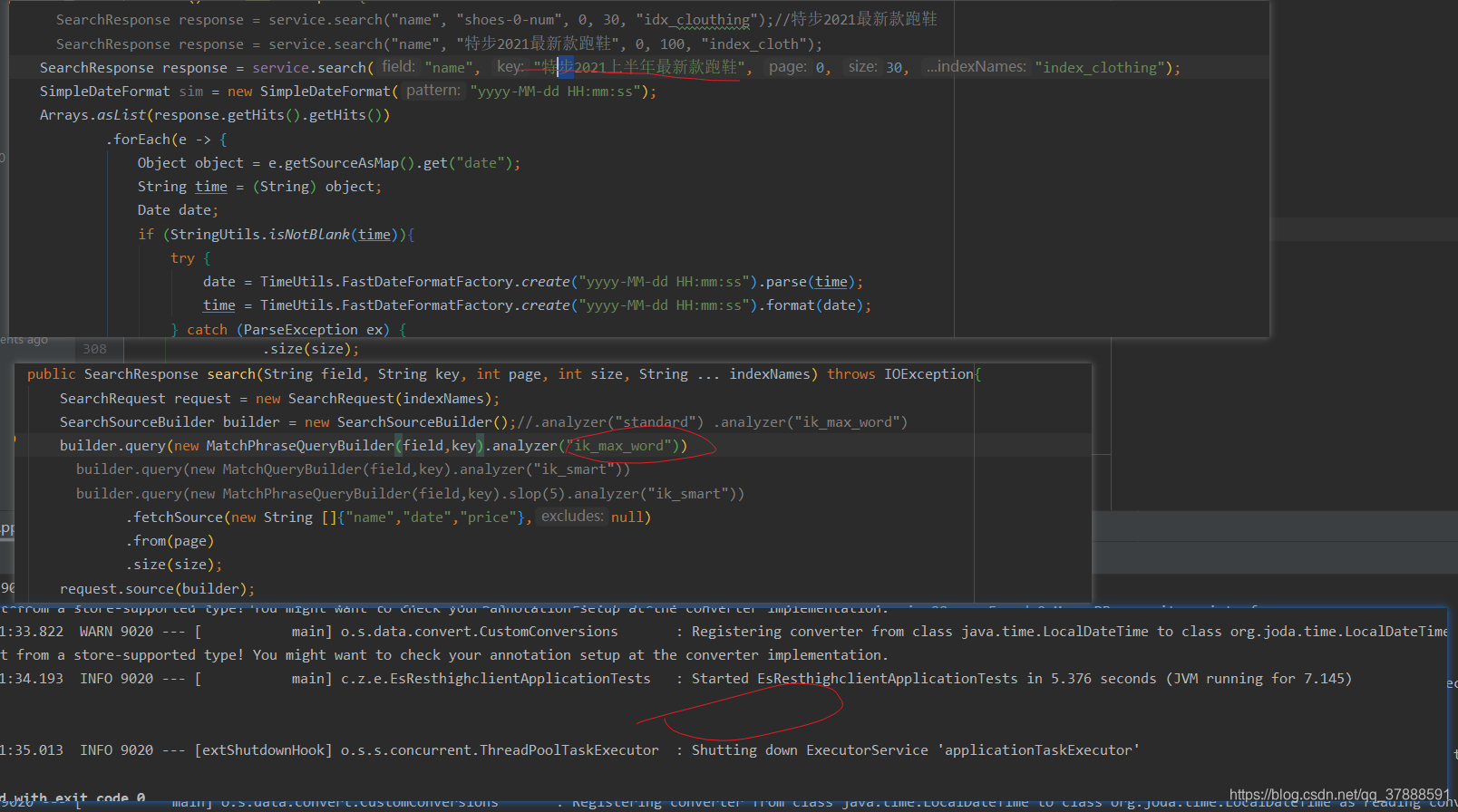Click the "public" keyword of the search method

point(52,374)
